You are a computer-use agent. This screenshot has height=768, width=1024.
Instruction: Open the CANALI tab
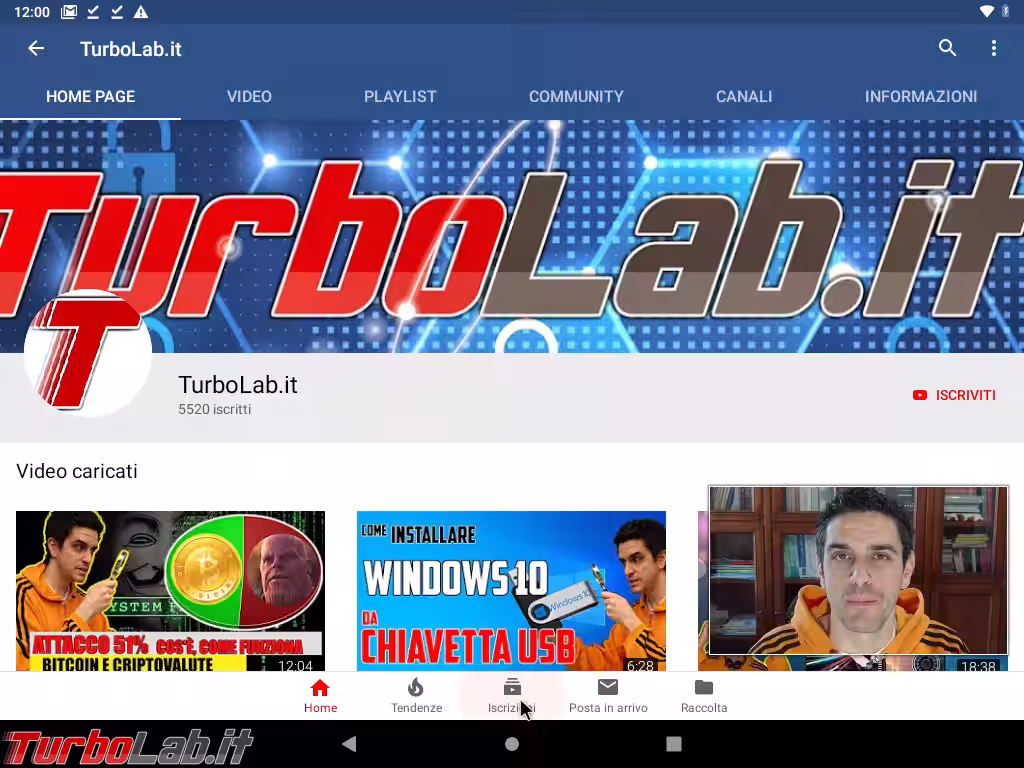click(x=744, y=96)
